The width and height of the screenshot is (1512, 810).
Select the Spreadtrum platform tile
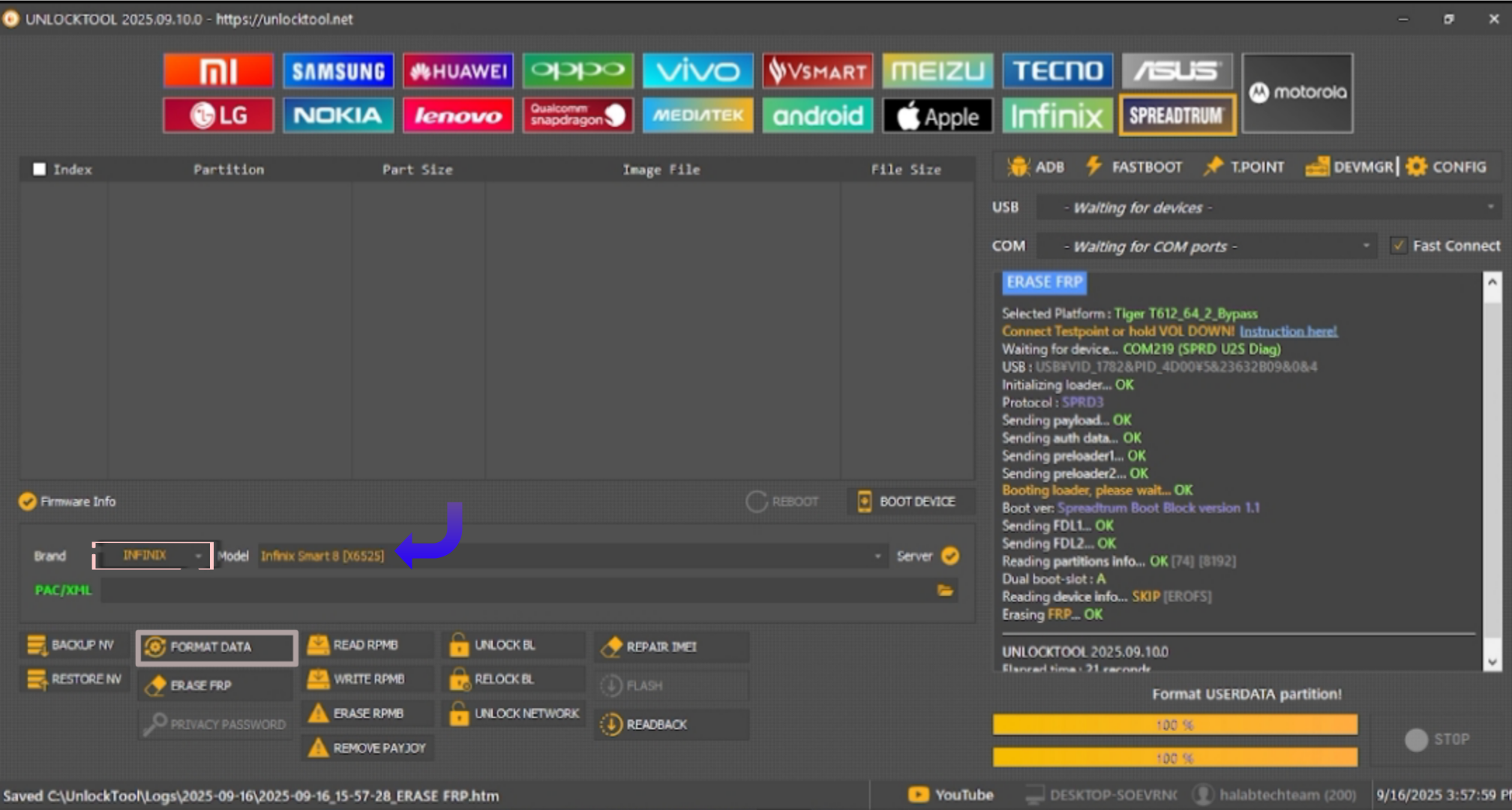pos(1177,115)
